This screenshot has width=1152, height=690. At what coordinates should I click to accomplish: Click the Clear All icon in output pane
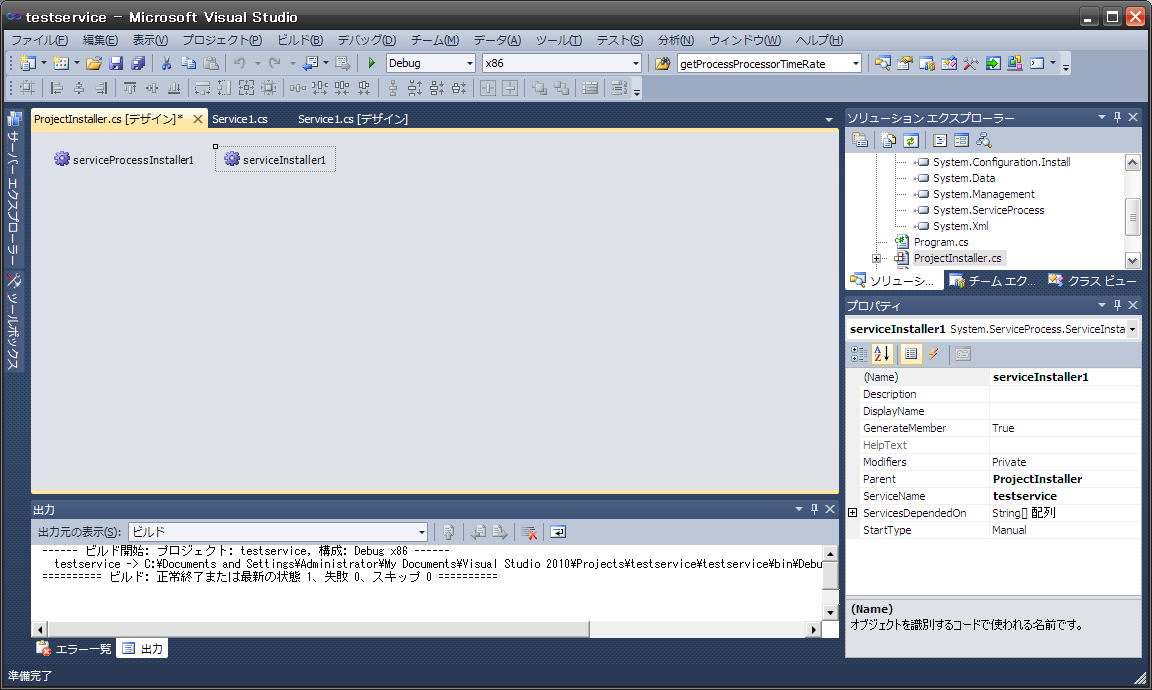click(x=529, y=532)
